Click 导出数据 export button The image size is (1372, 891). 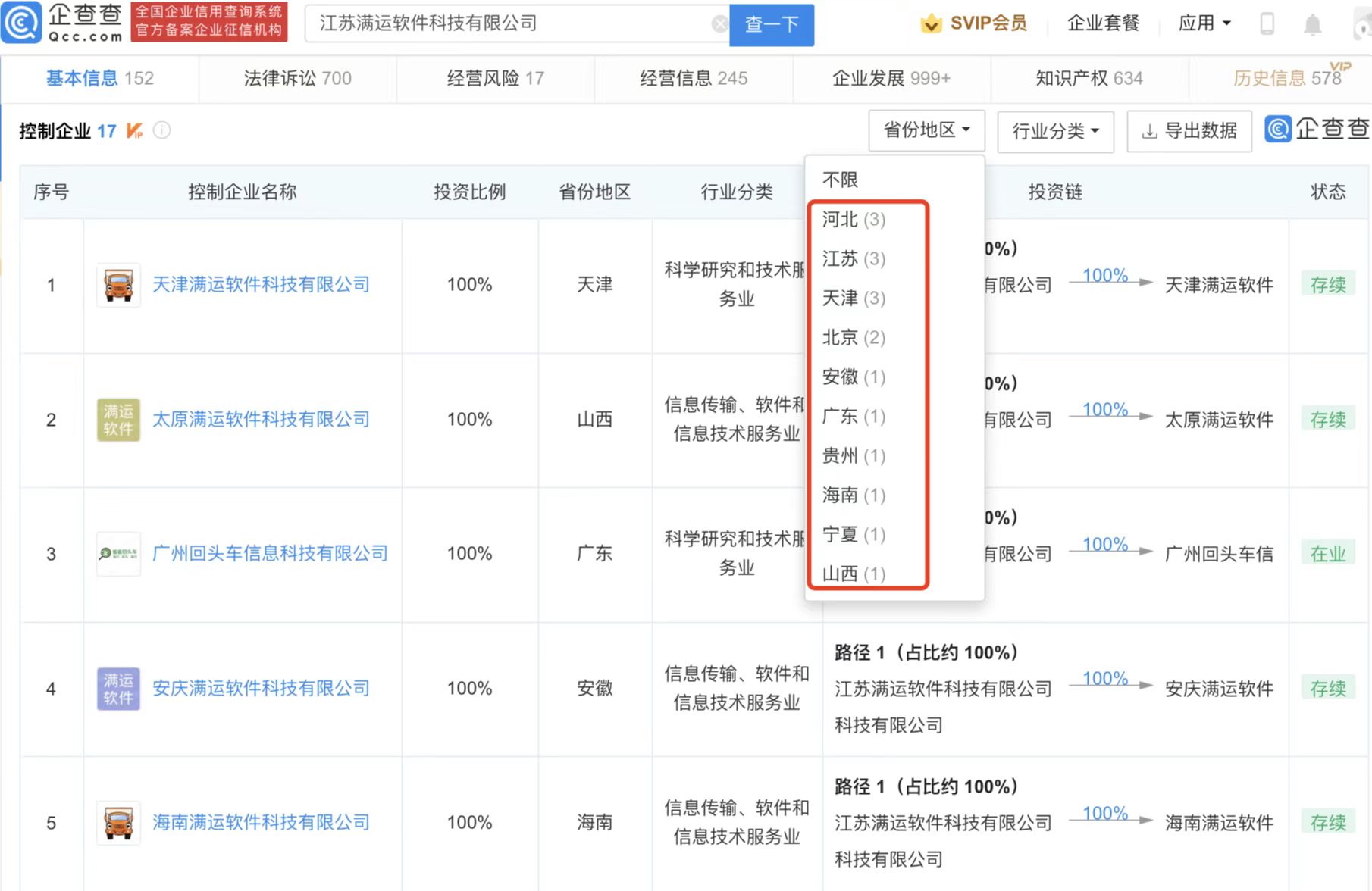1189,131
